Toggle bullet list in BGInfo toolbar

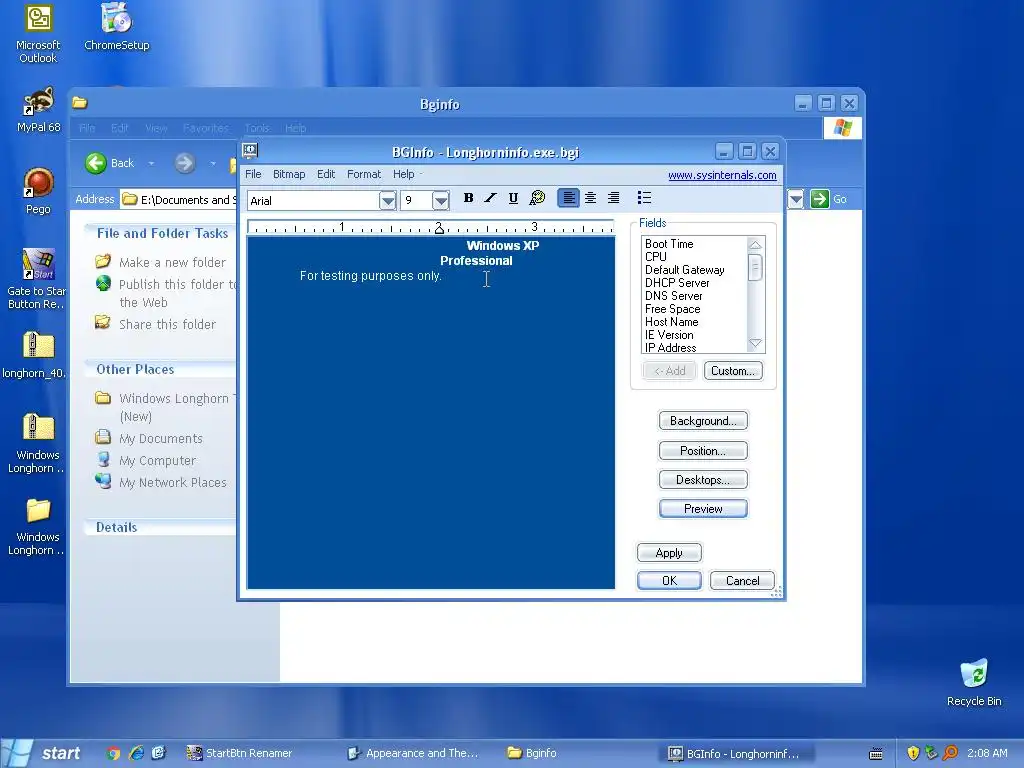(644, 198)
